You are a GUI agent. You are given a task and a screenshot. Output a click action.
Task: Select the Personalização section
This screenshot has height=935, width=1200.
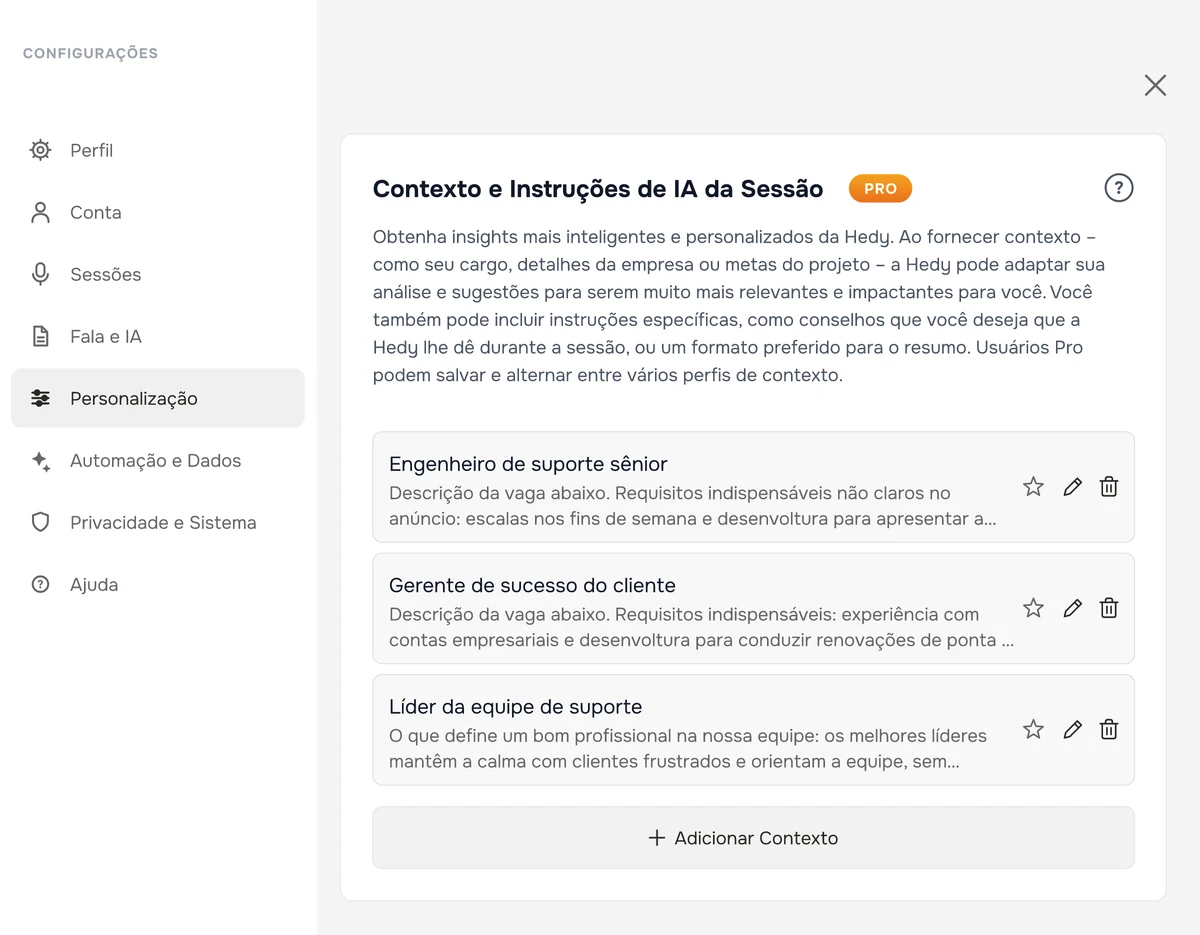point(158,398)
